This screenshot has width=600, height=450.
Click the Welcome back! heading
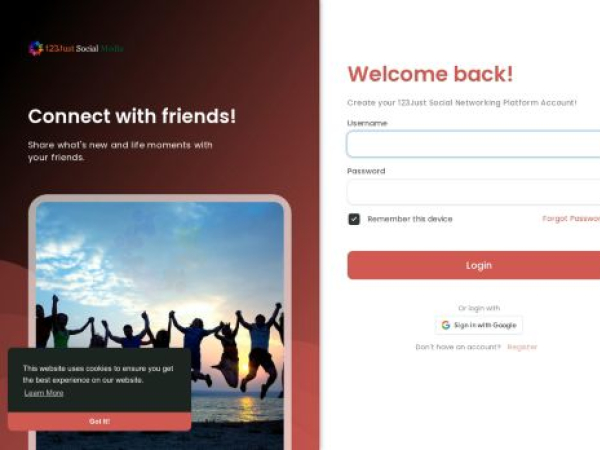coord(430,74)
